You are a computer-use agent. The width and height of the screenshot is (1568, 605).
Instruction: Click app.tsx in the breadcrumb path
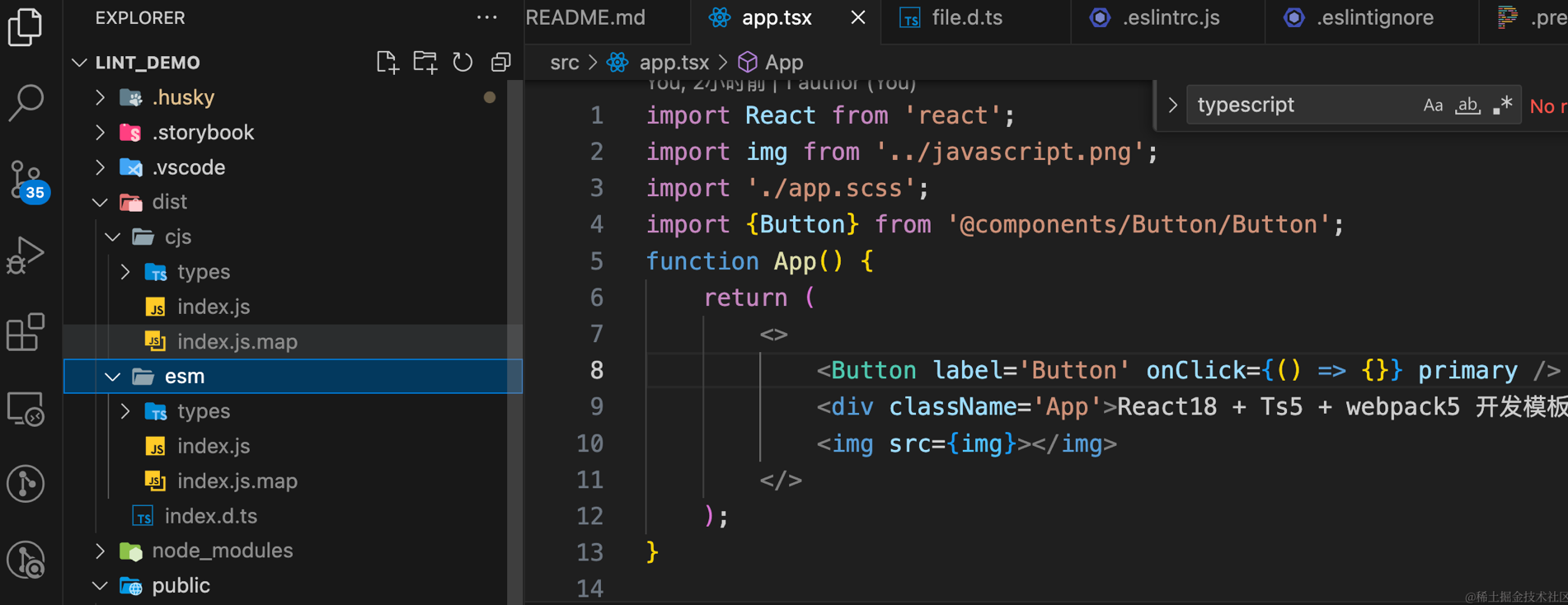[674, 63]
